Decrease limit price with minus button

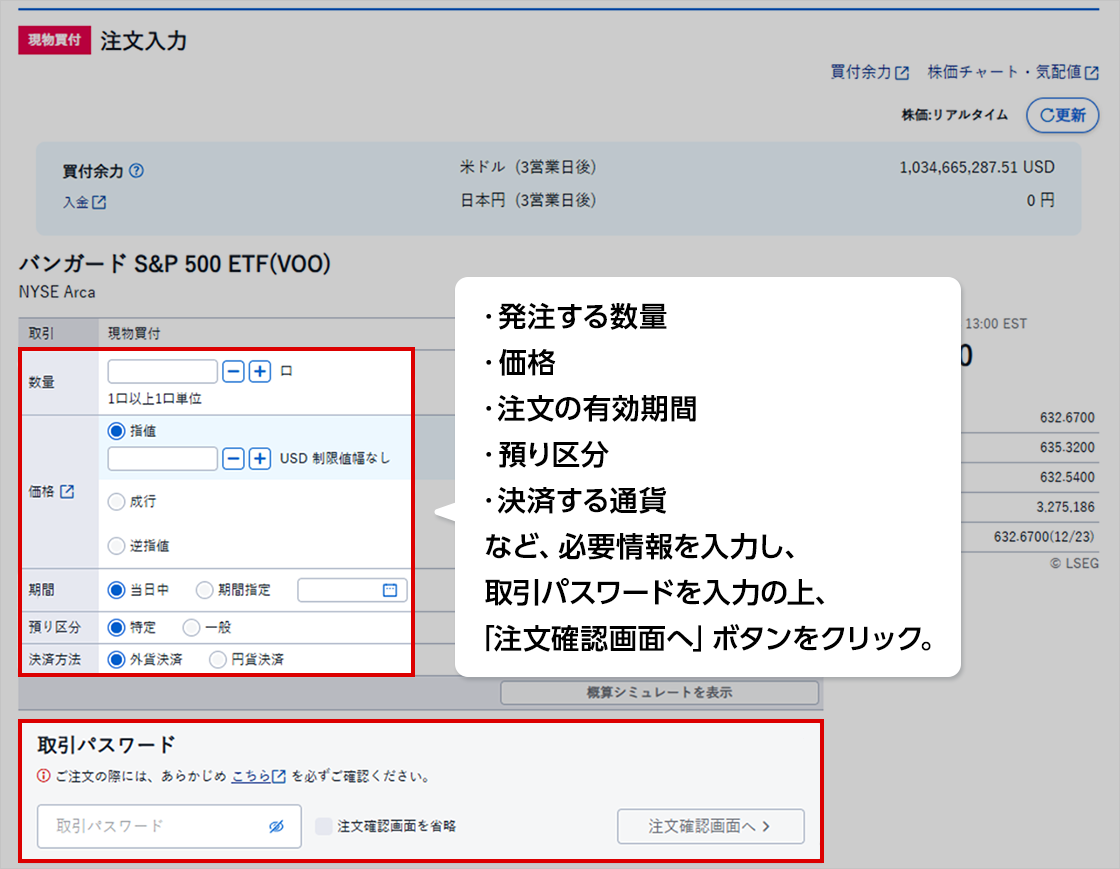click(233, 458)
